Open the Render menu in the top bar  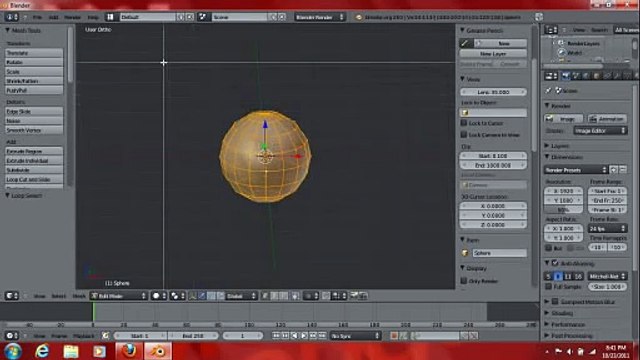tap(72, 17)
